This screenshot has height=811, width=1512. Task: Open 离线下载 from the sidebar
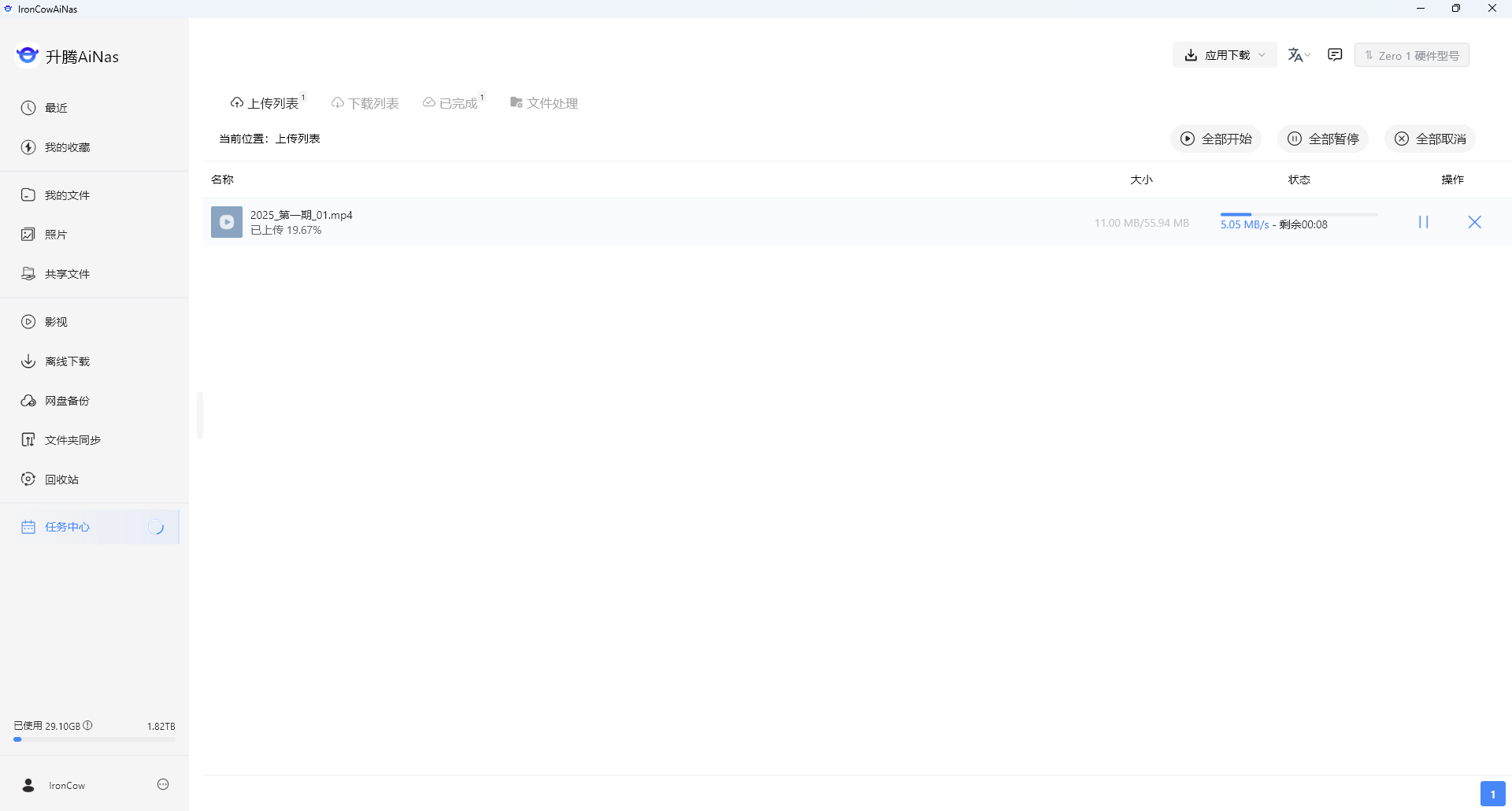click(x=65, y=361)
